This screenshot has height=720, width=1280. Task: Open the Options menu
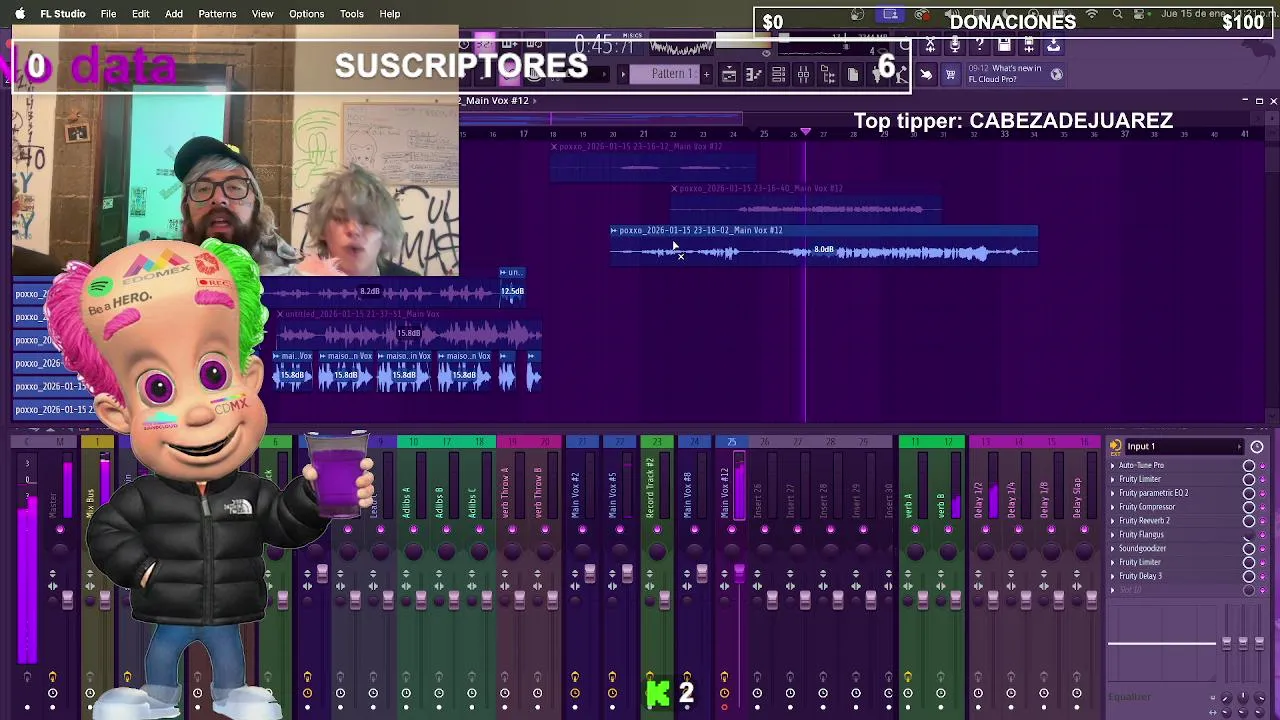point(306,14)
